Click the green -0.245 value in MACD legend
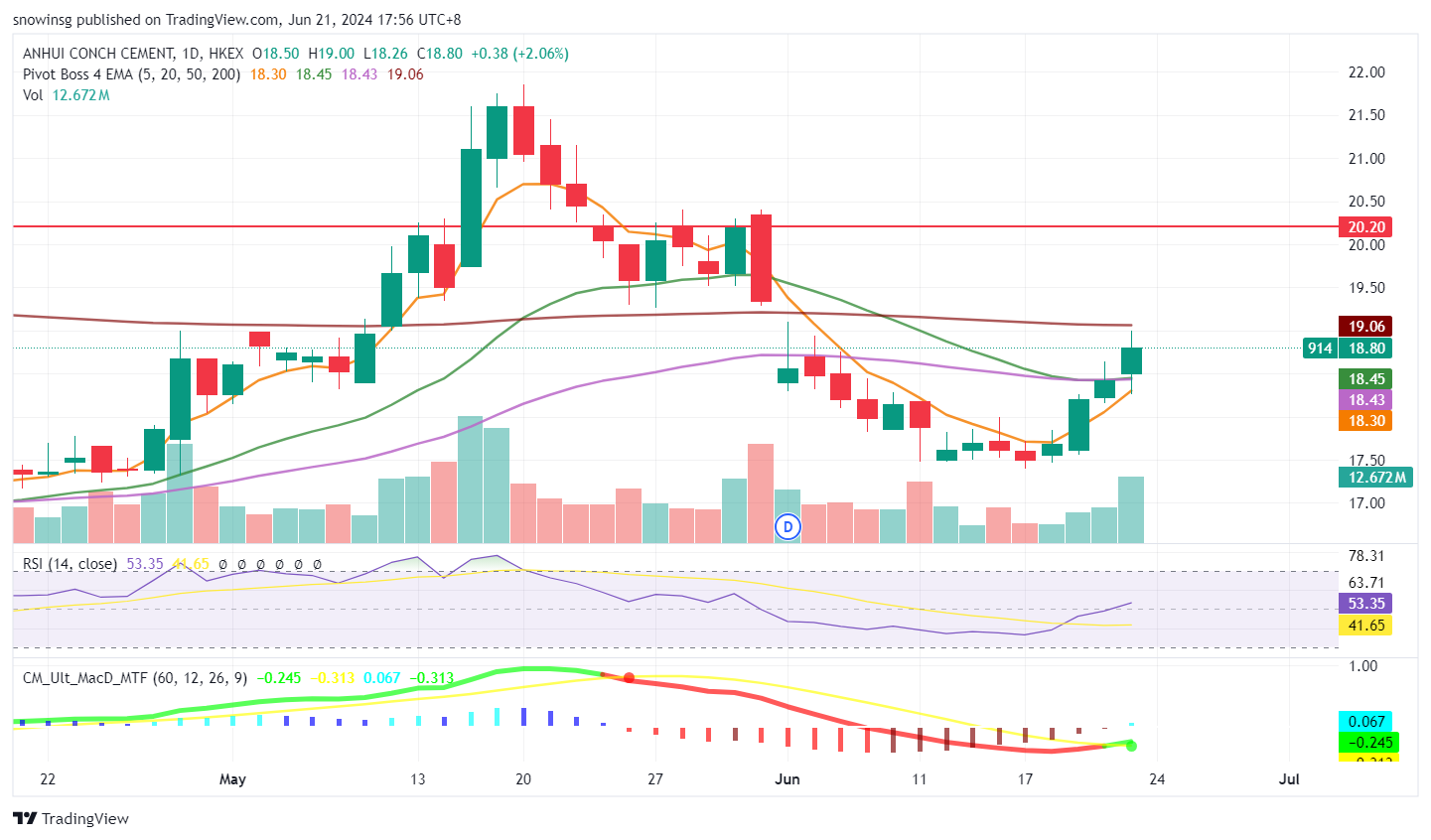The image size is (1431, 840). tap(280, 678)
